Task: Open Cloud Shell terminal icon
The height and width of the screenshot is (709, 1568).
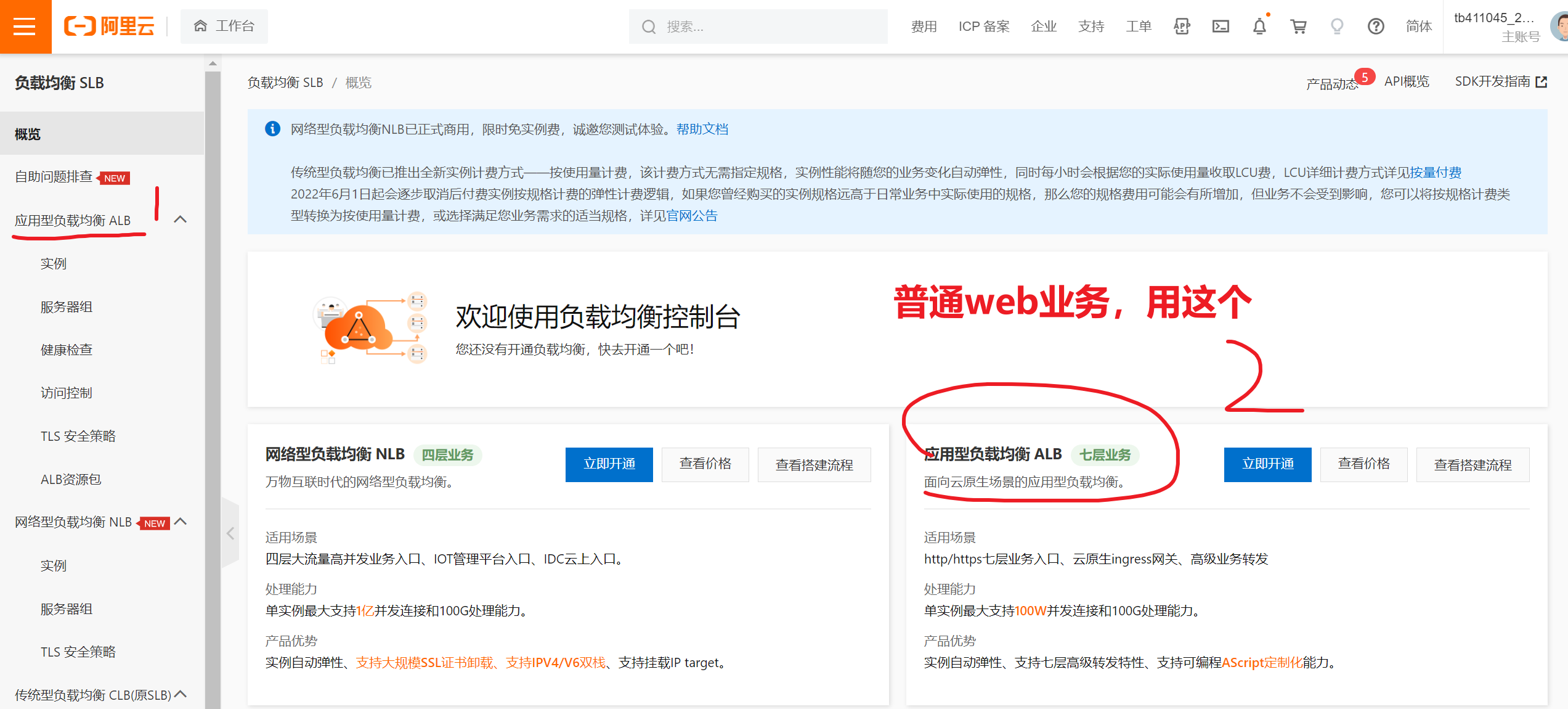Action: [x=1220, y=27]
